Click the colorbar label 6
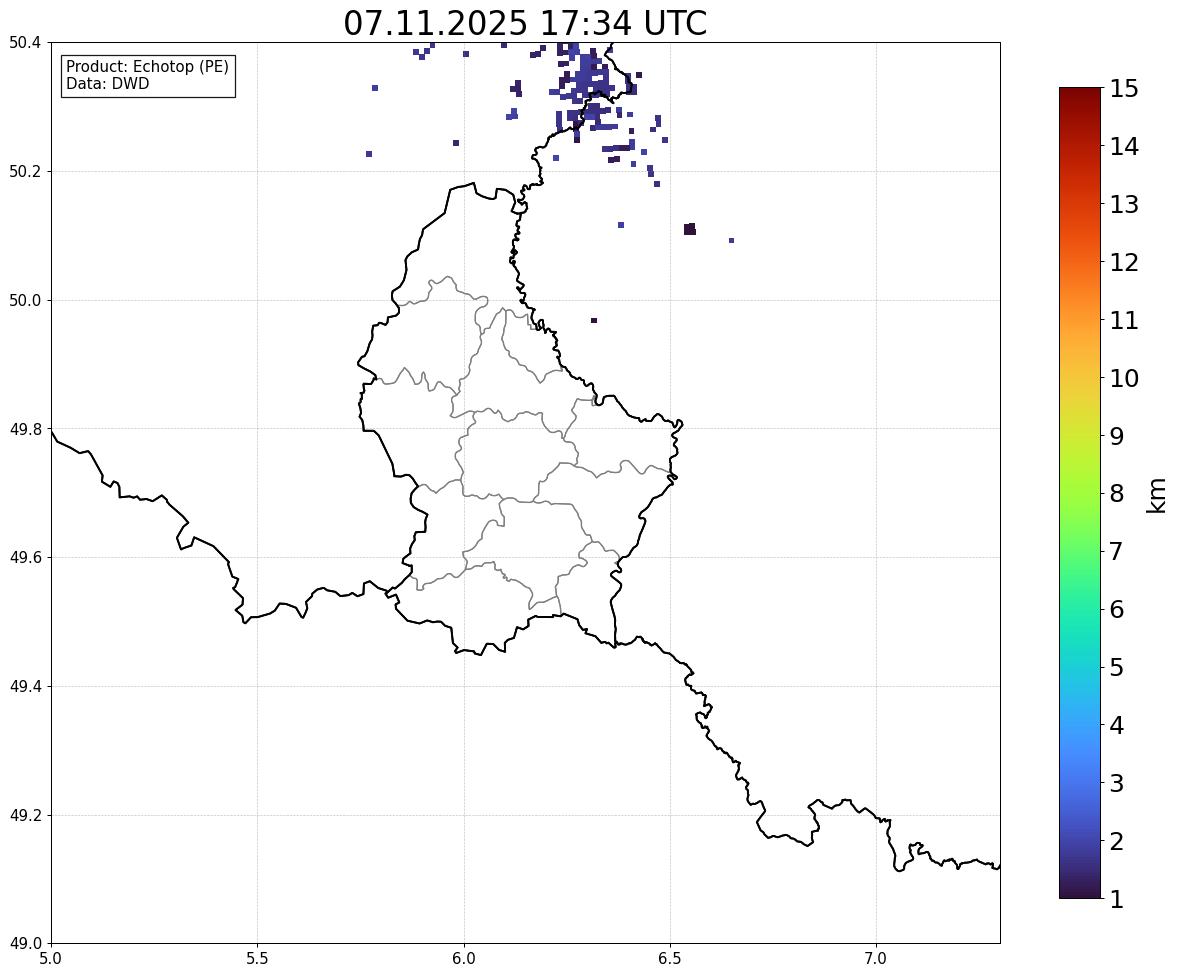Screen dimensions: 1178x976 coord(1116,609)
